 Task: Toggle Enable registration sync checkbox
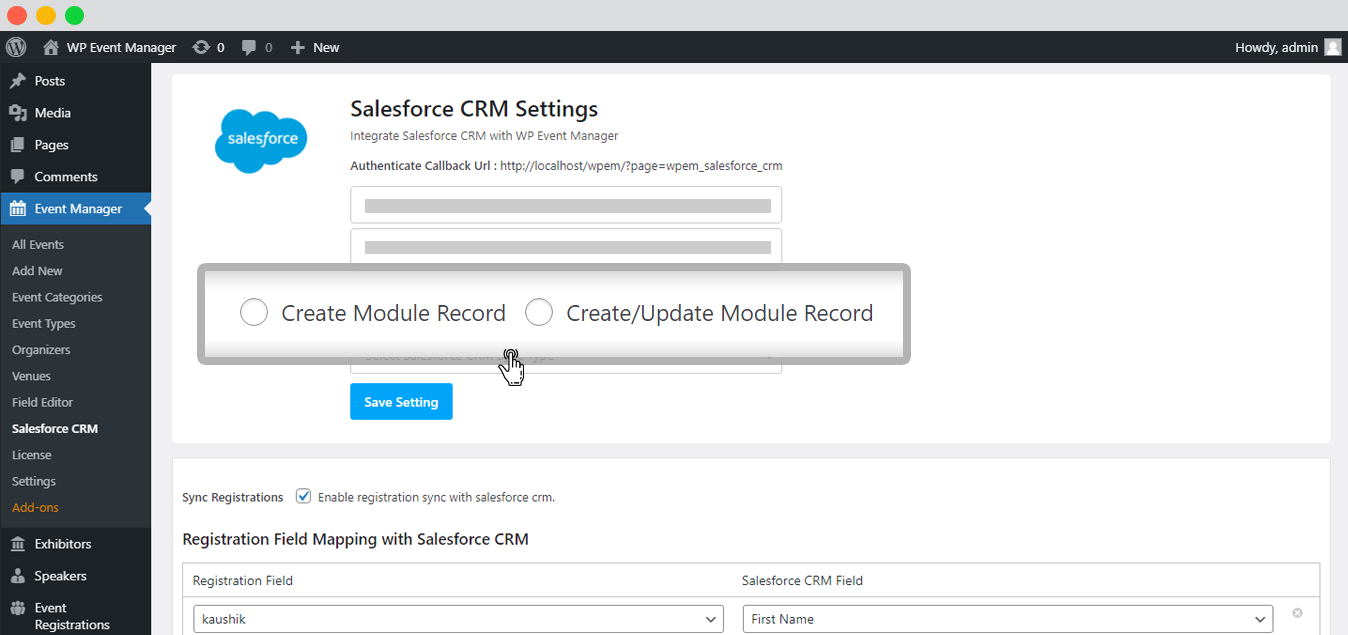304,496
